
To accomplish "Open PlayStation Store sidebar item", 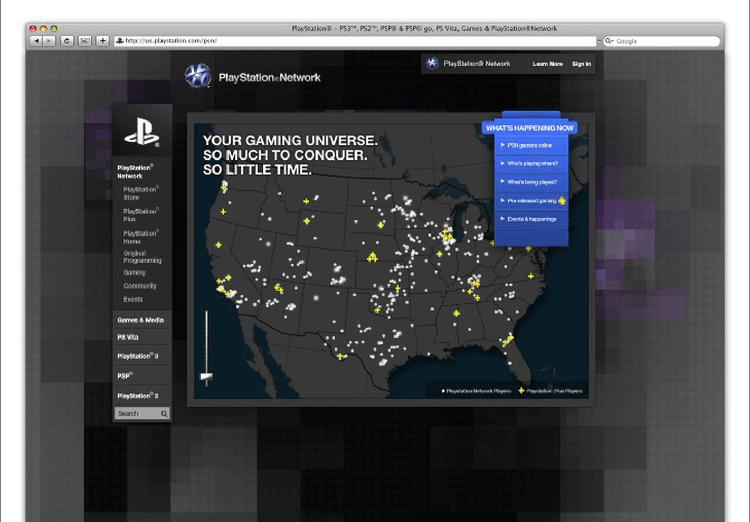I will 141,193.
